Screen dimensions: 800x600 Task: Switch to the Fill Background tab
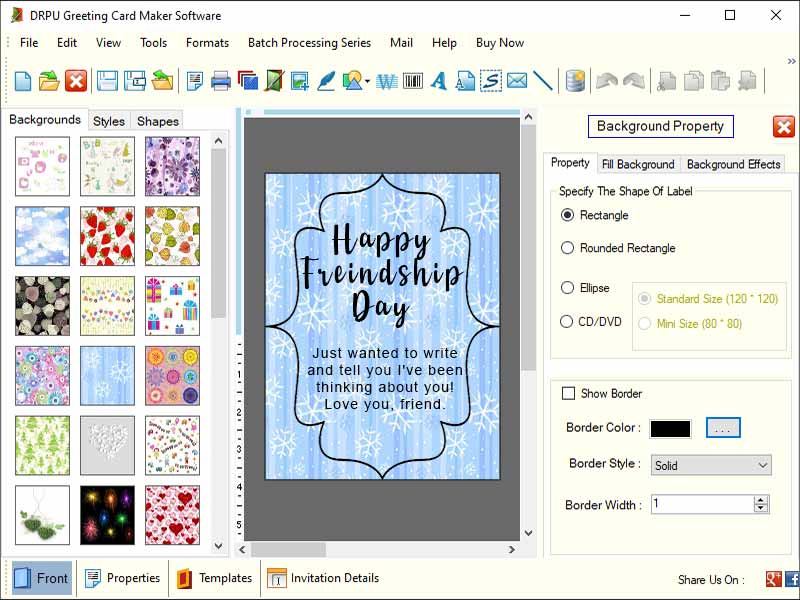click(x=639, y=164)
